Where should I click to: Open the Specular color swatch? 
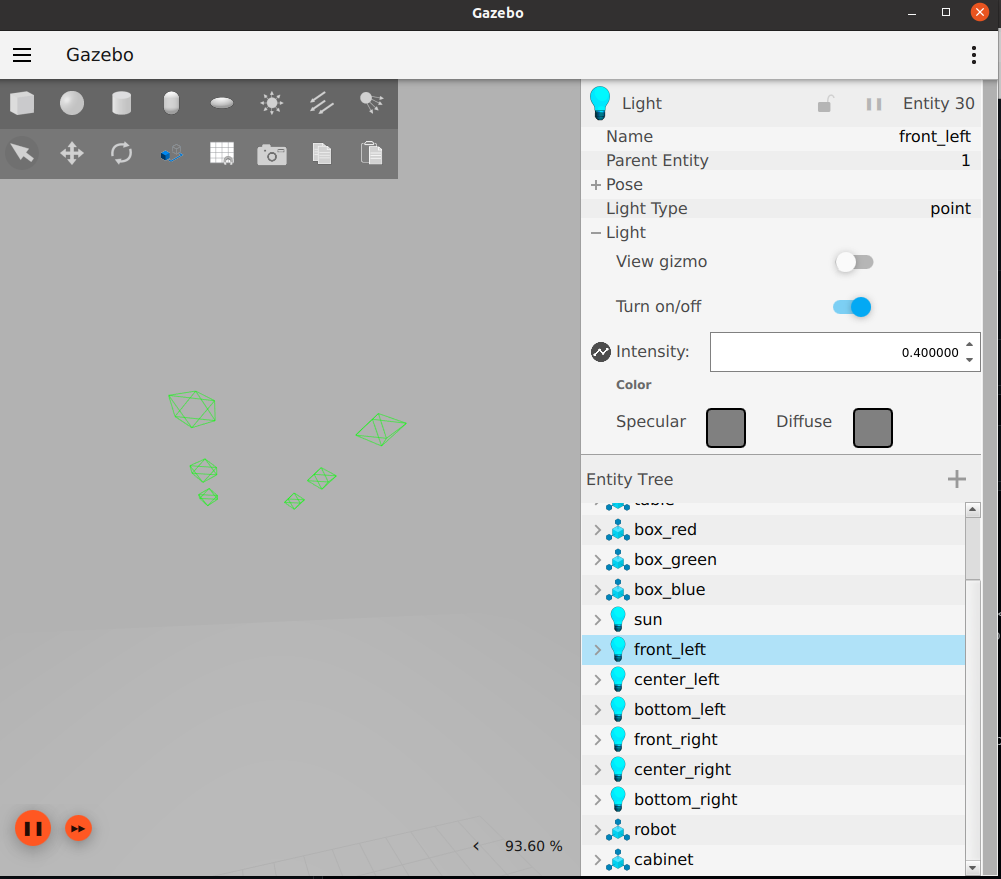(x=726, y=428)
